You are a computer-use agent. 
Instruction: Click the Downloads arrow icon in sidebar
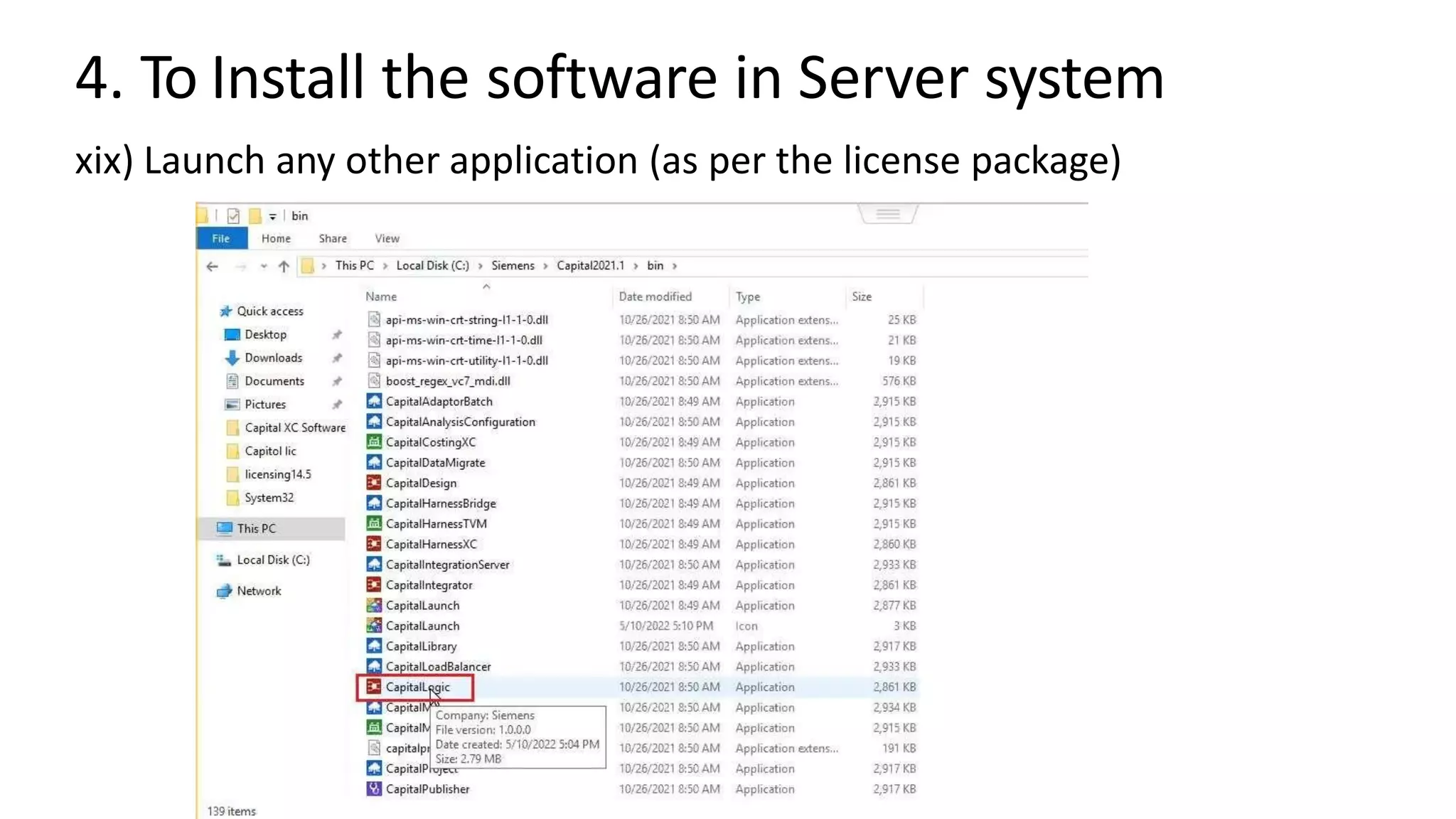tap(232, 358)
